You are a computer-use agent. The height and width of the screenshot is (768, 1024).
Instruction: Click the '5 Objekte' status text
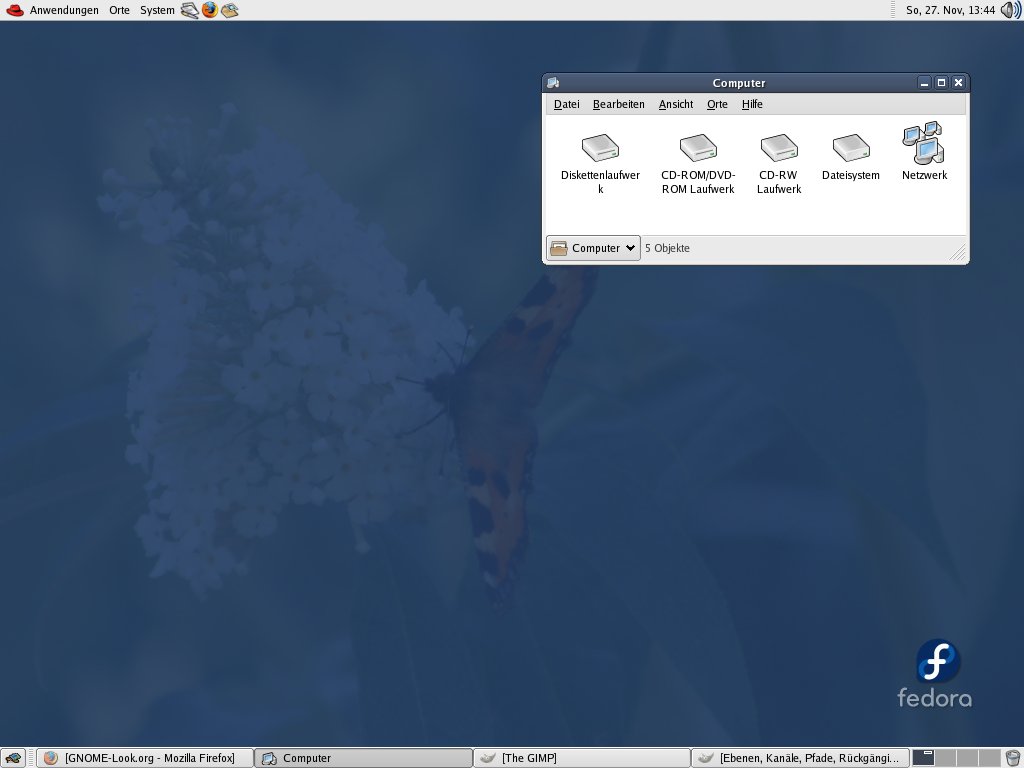pos(667,248)
